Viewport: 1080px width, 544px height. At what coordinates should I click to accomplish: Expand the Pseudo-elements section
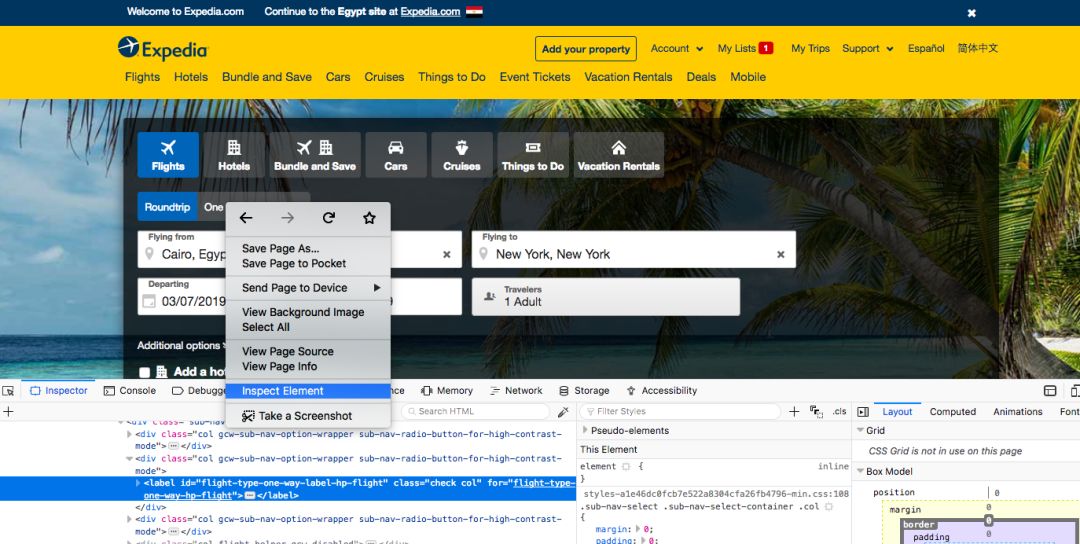tap(585, 430)
